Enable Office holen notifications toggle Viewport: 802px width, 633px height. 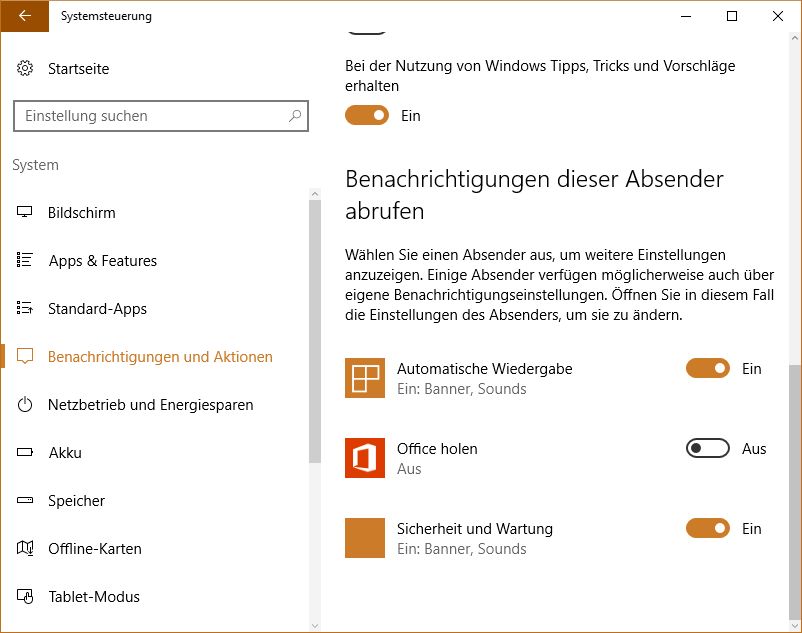[708, 448]
